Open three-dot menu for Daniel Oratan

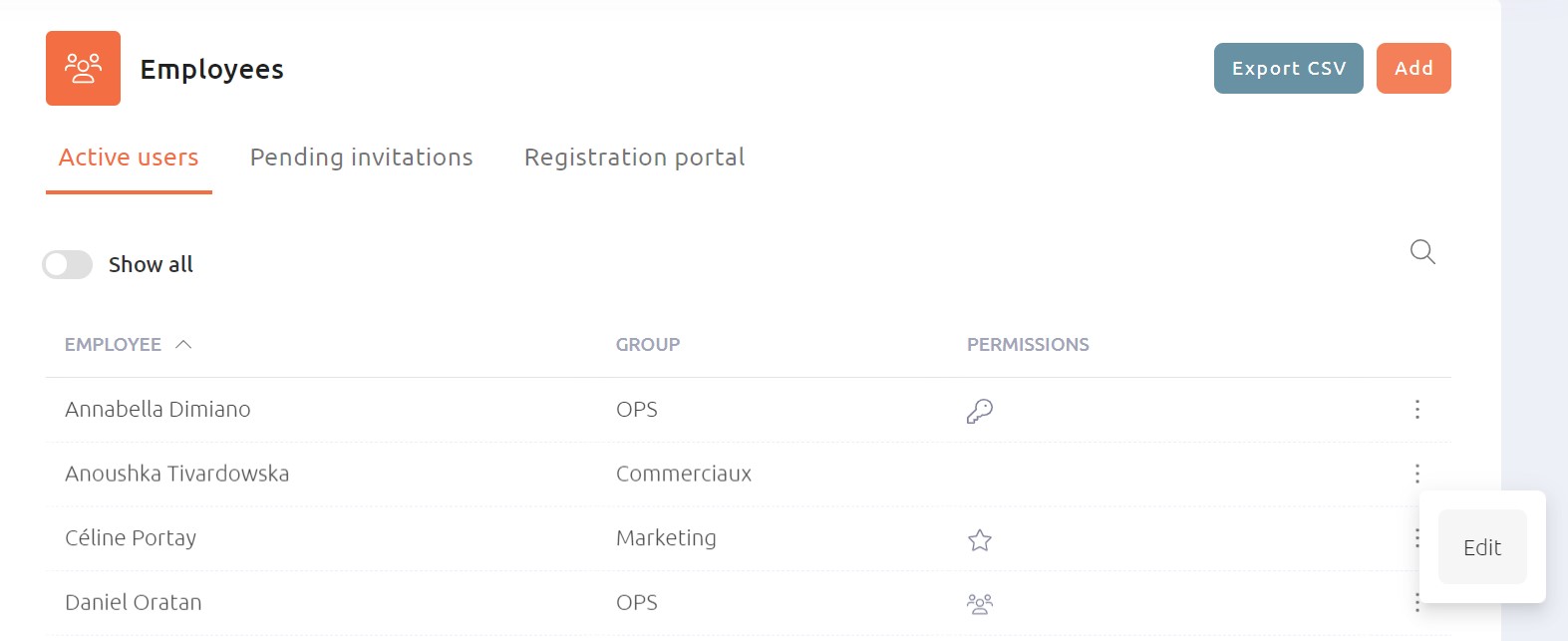(x=1415, y=602)
